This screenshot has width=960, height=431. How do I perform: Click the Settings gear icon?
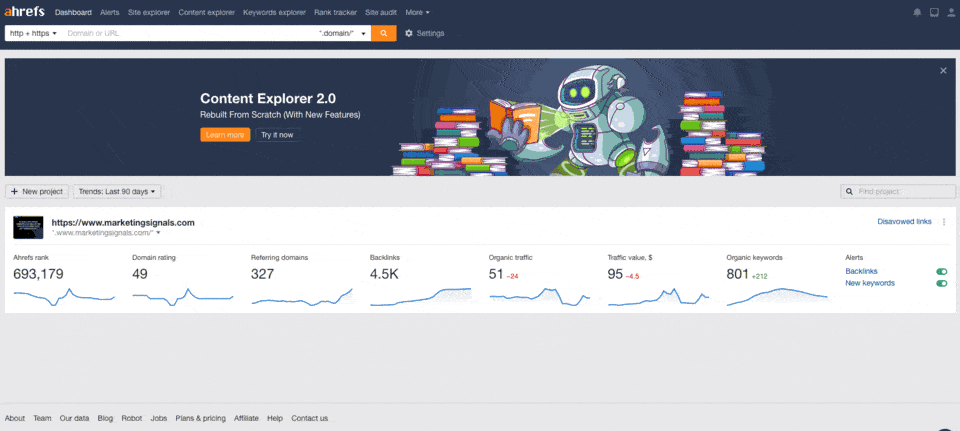pyautogui.click(x=409, y=33)
